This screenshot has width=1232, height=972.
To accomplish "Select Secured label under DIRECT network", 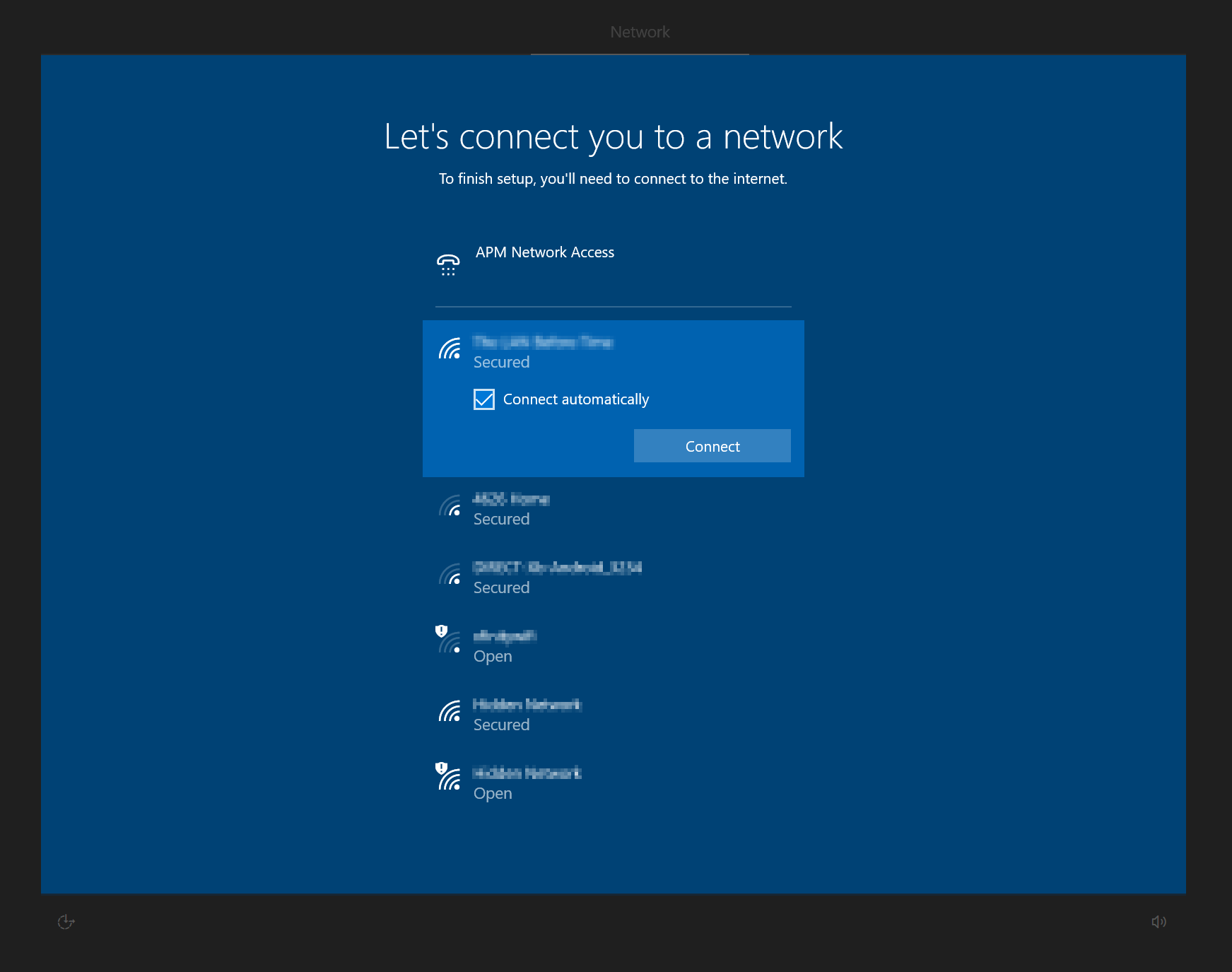I will point(501,587).
